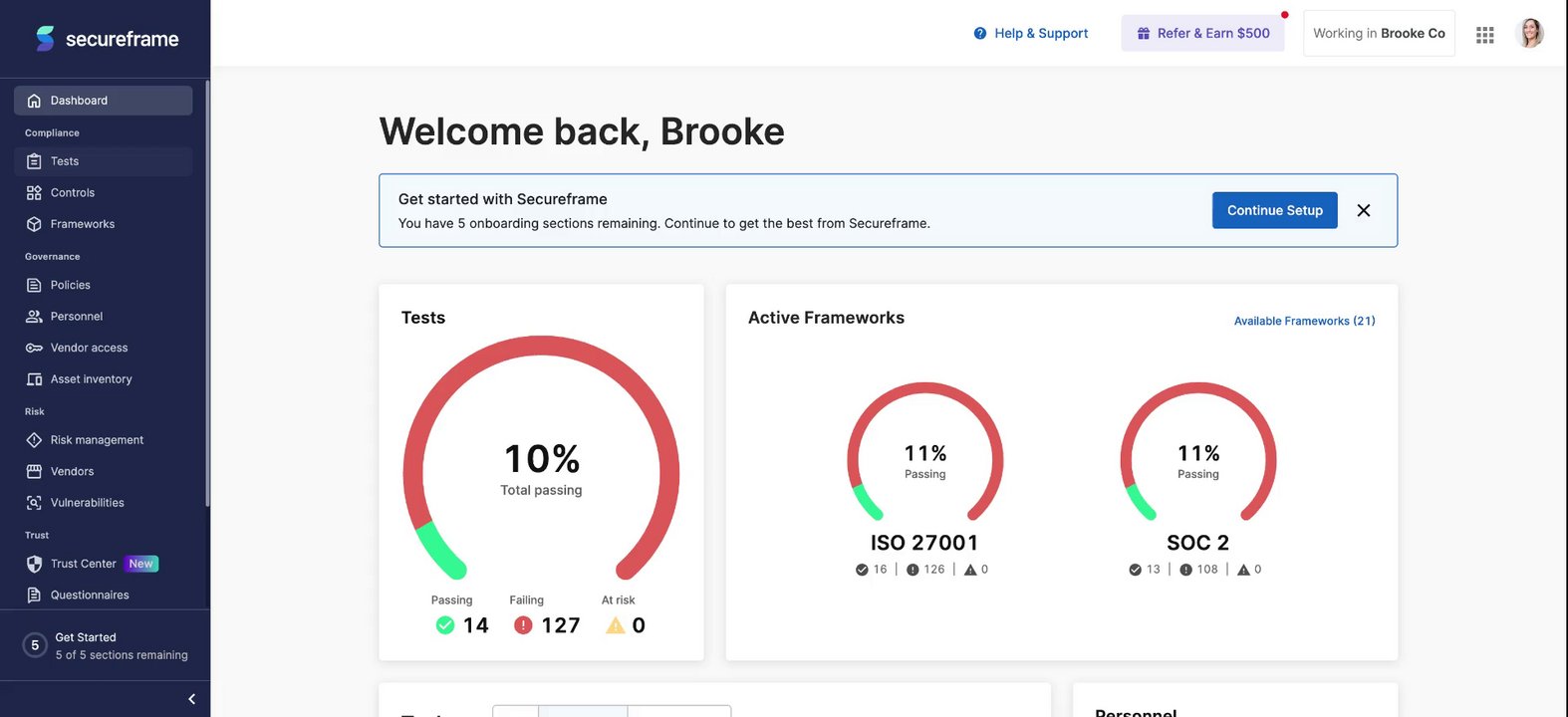The image size is (1568, 717).
Task: Click the failing count 127
Action: tap(561, 625)
